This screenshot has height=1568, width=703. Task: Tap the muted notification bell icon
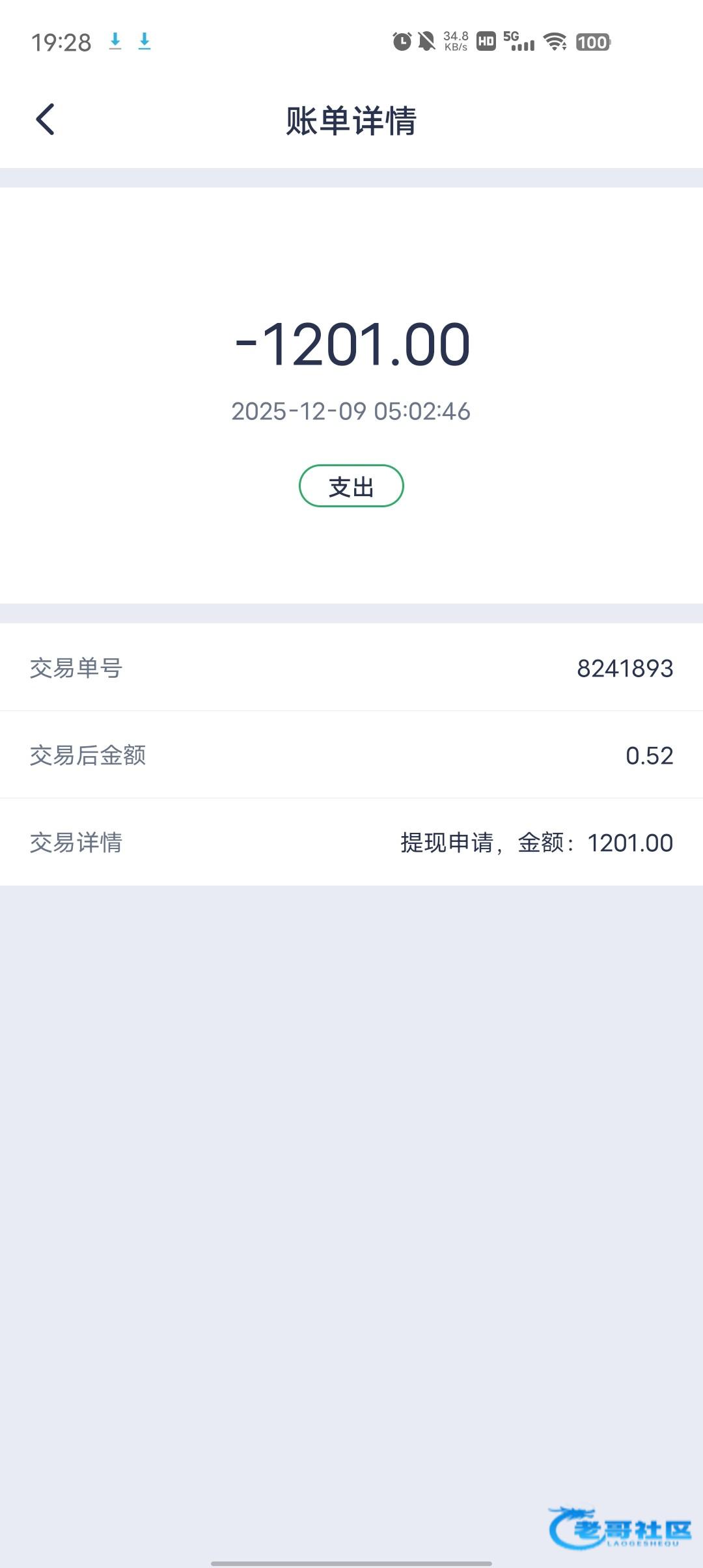click(x=427, y=42)
